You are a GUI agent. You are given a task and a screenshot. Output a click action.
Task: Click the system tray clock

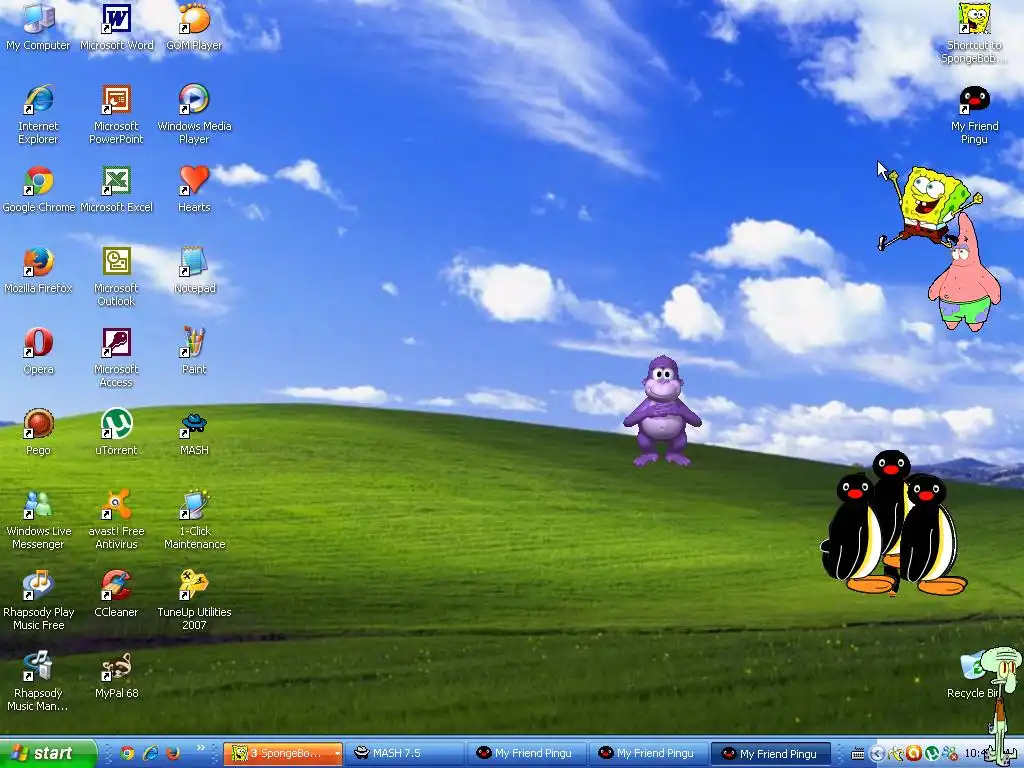coord(978,754)
